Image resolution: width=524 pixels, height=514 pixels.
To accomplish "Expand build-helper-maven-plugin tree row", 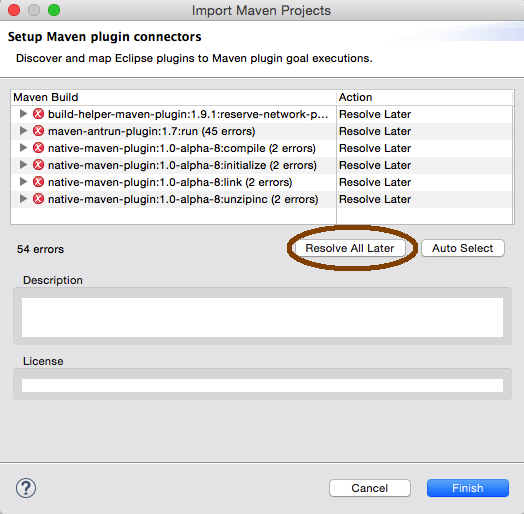I will (23, 114).
